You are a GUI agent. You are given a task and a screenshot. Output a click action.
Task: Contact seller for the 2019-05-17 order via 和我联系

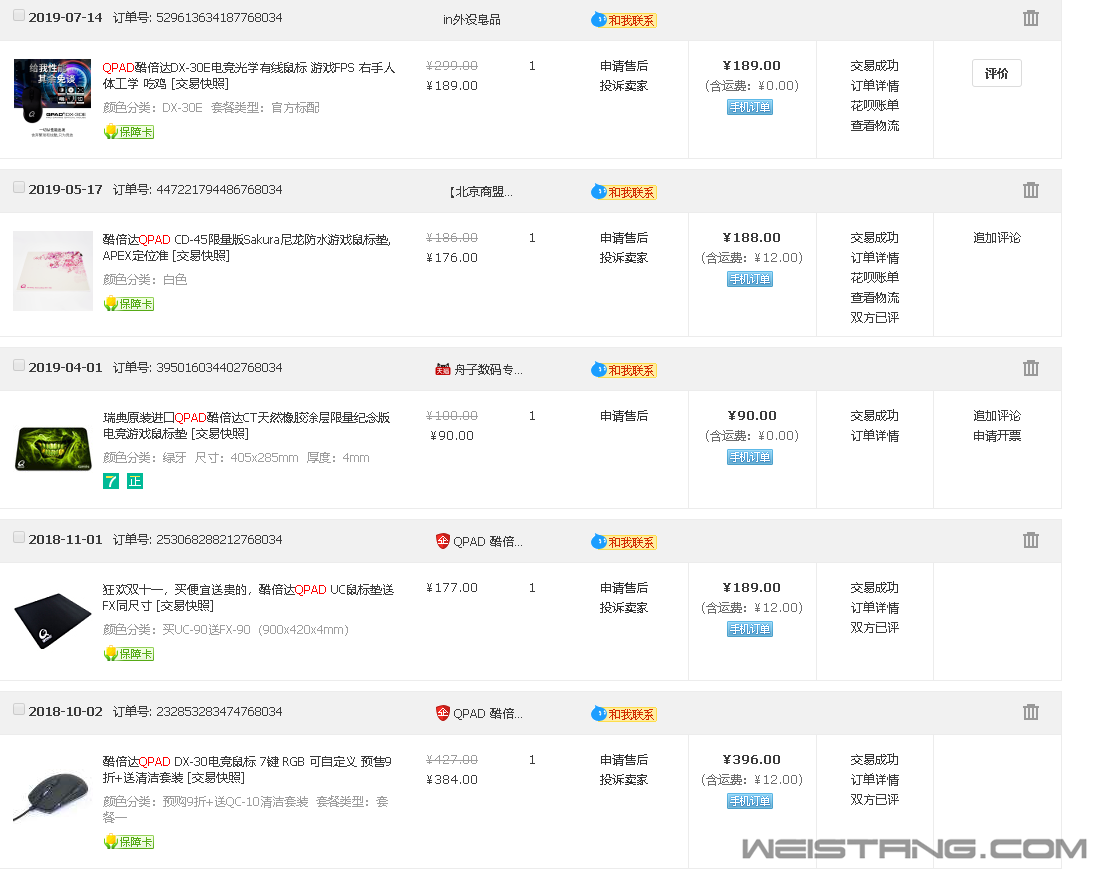coord(624,192)
